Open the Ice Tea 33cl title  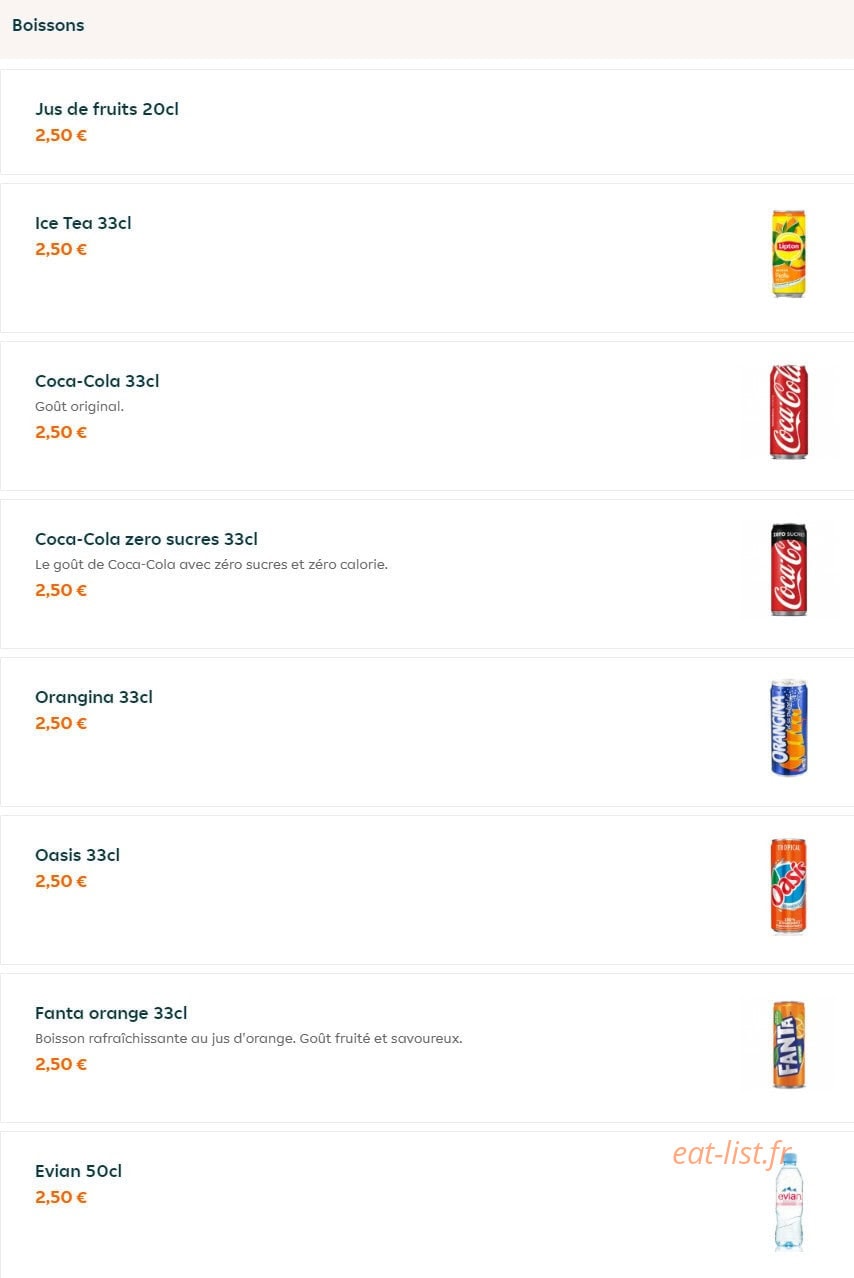[83, 223]
